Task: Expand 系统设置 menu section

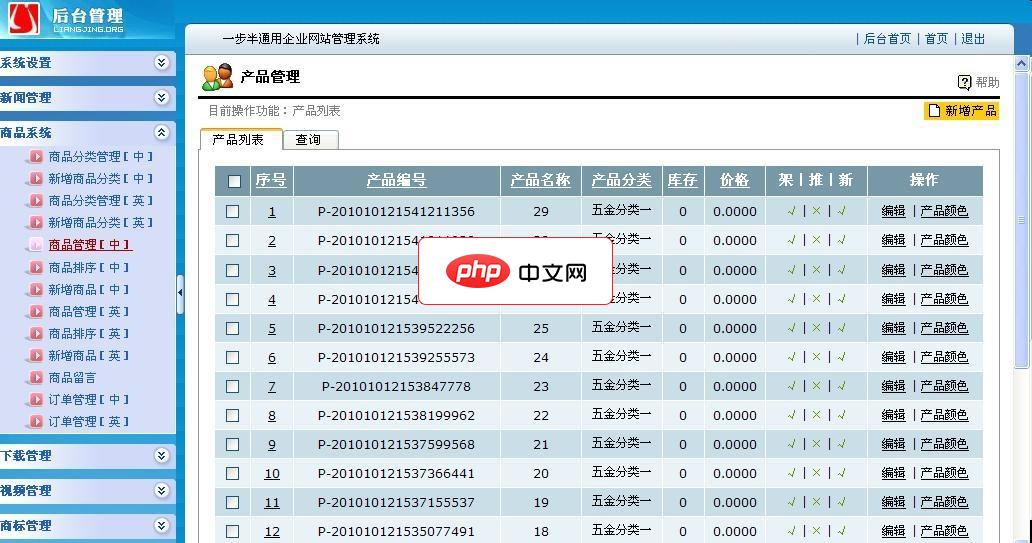Action: (161, 63)
